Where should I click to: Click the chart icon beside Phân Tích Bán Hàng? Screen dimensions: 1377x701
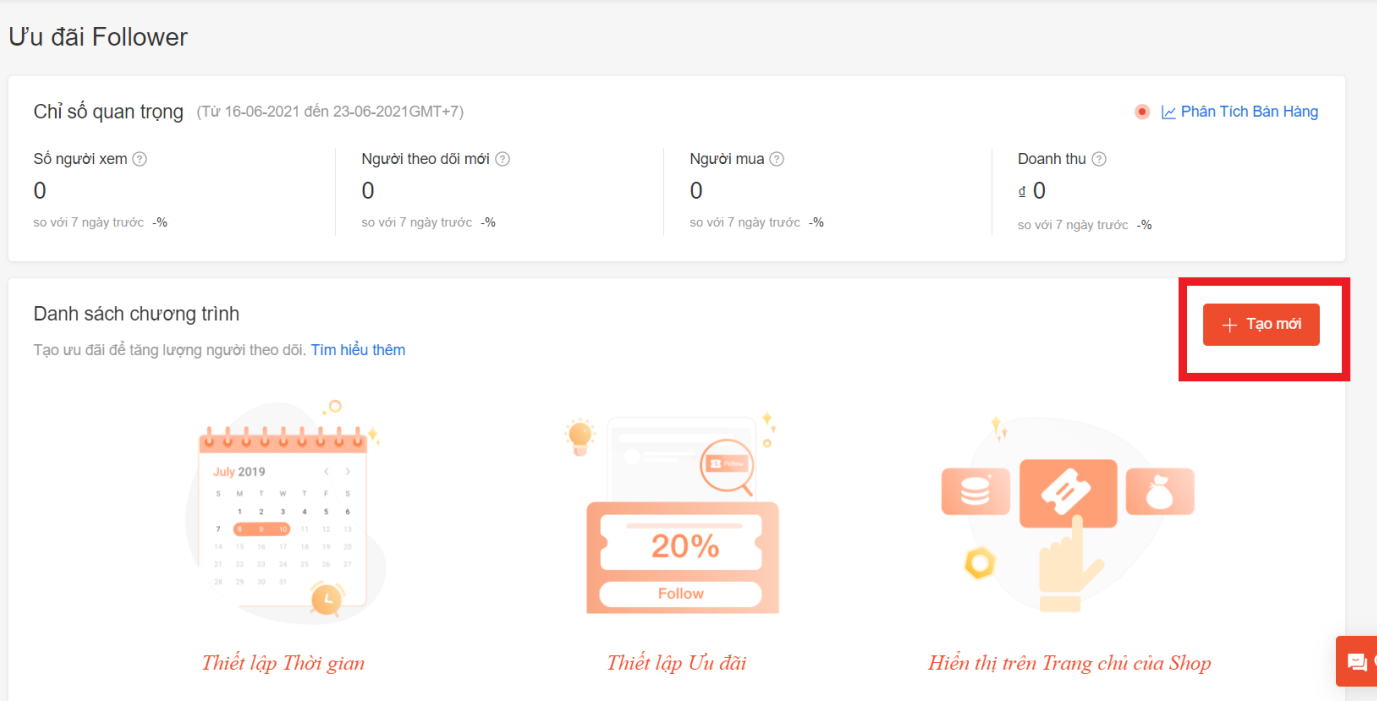click(x=1168, y=112)
